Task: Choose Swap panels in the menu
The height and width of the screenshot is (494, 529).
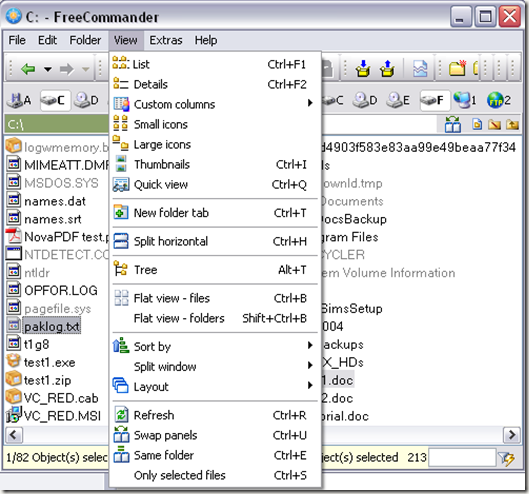Action: tap(215, 435)
